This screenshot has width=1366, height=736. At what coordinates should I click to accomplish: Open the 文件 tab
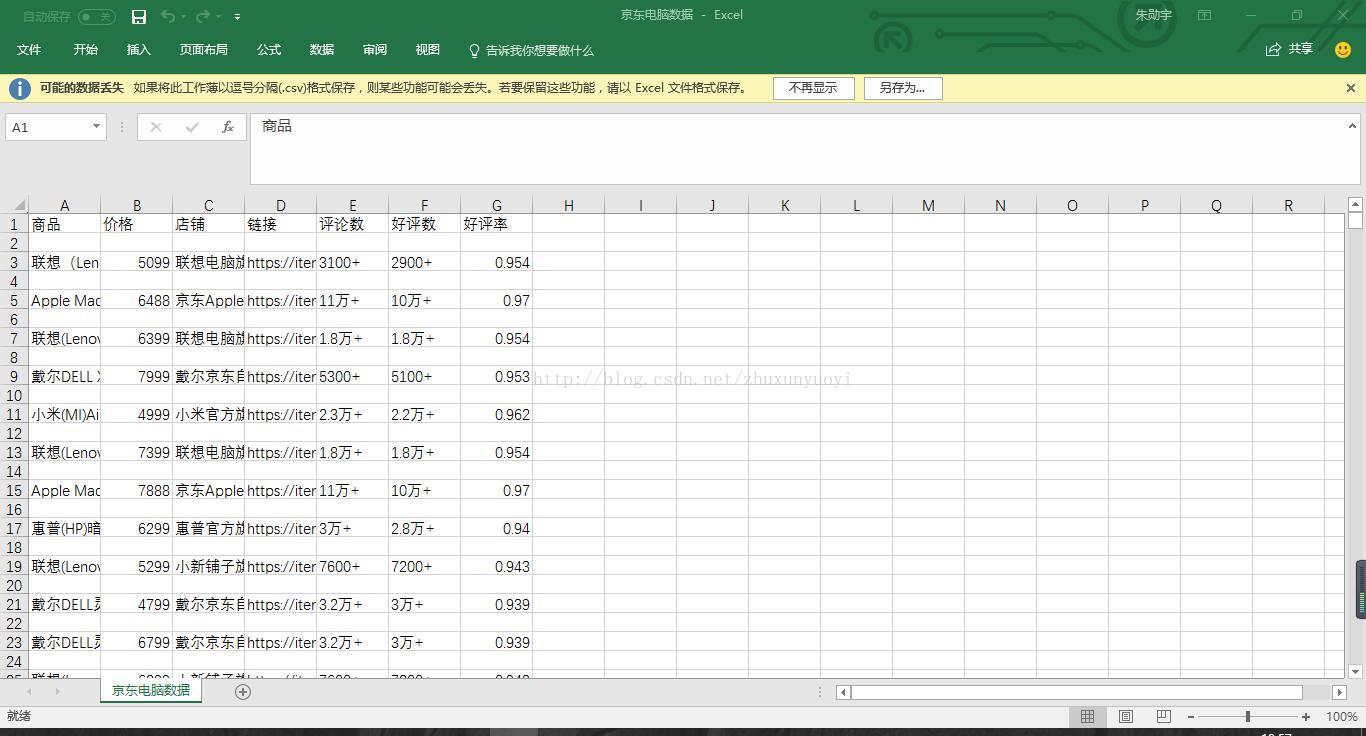(29, 50)
